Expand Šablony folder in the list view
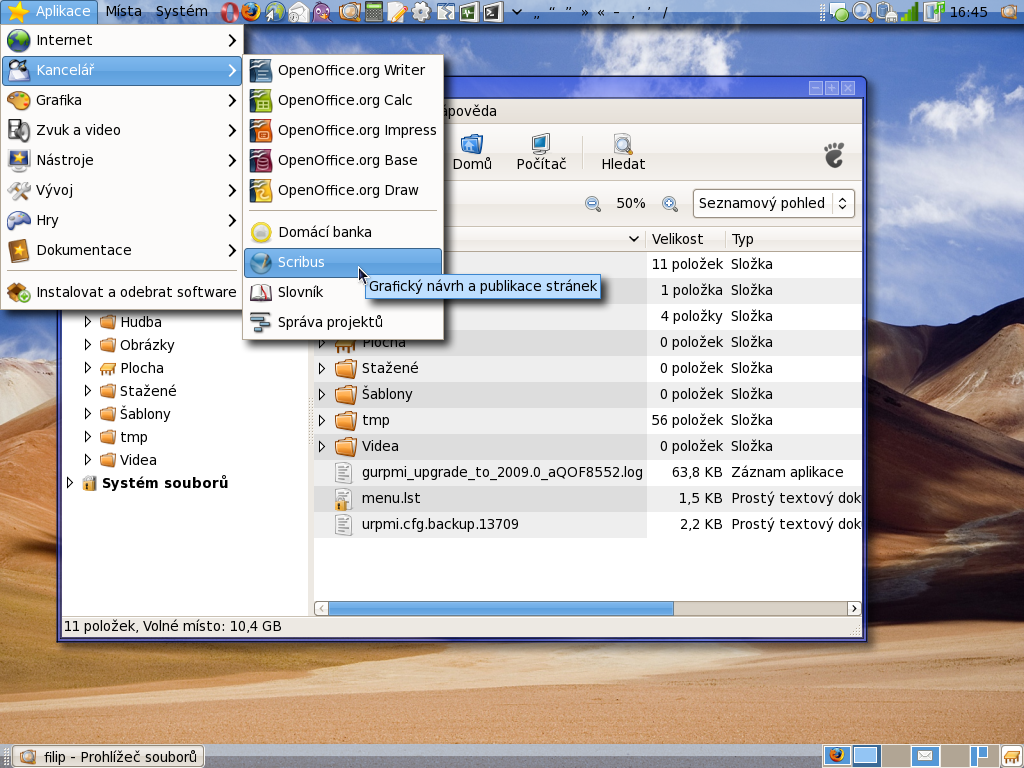1024x768 pixels. pos(322,394)
